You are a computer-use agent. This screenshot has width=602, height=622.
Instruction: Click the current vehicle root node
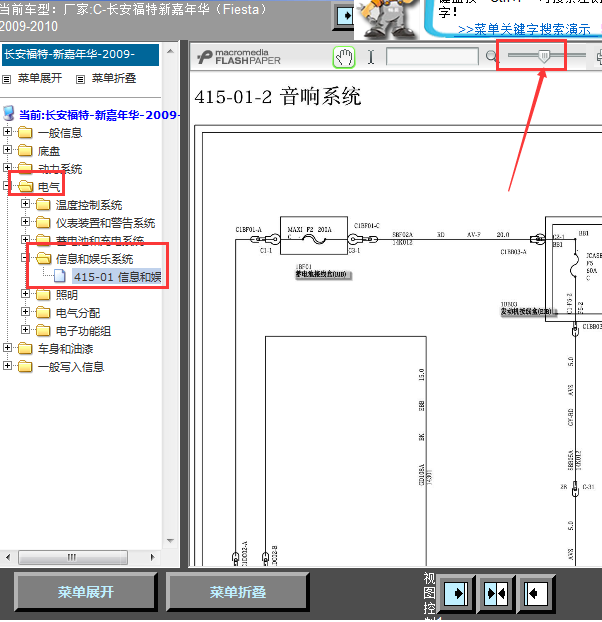[99, 115]
